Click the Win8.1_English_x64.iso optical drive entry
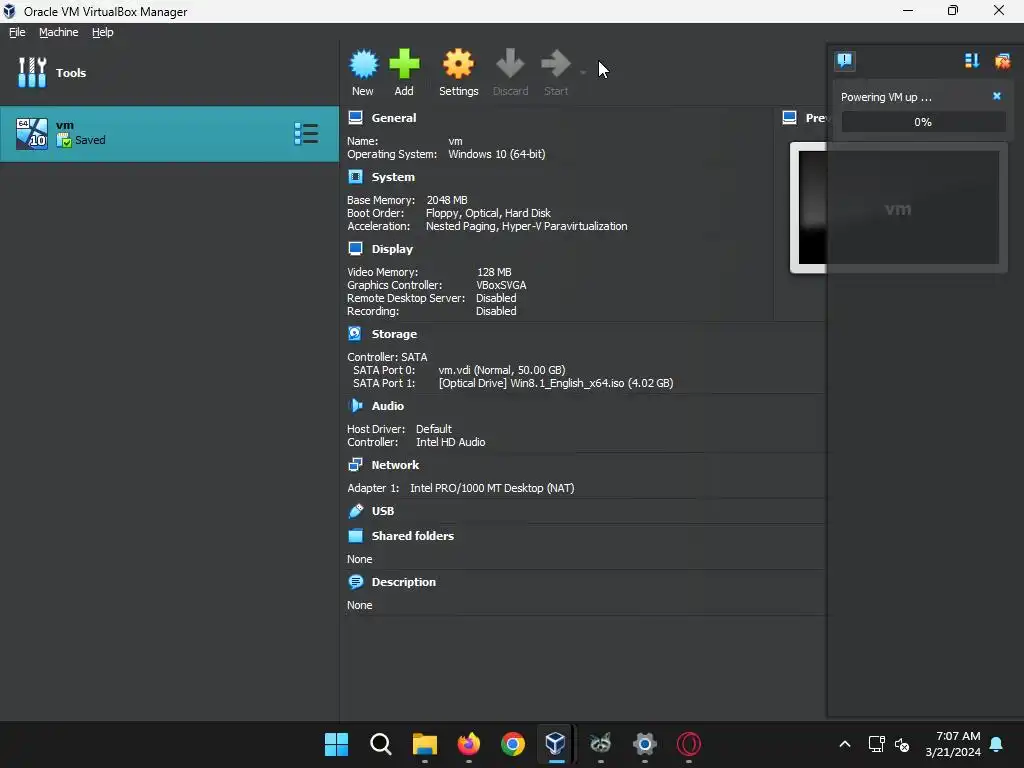The height and width of the screenshot is (768, 1024). pos(556,383)
